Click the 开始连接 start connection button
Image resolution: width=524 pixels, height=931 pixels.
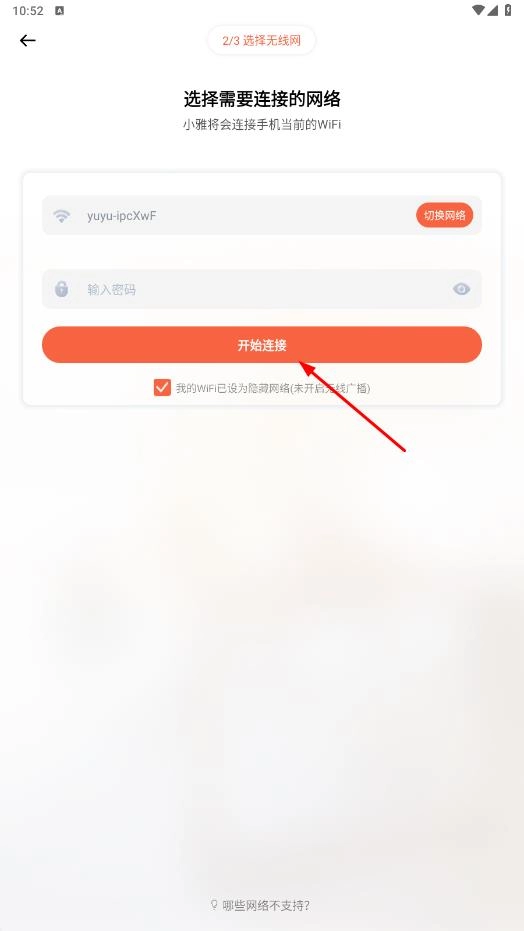262,345
